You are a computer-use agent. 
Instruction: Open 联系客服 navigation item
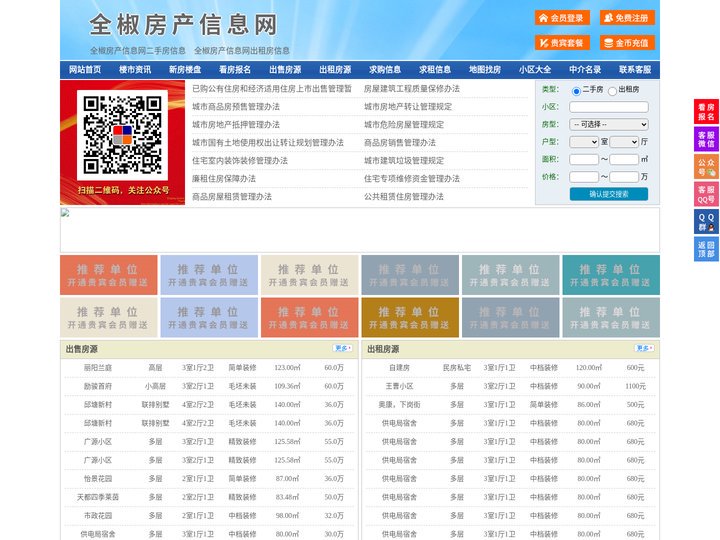coord(635,69)
